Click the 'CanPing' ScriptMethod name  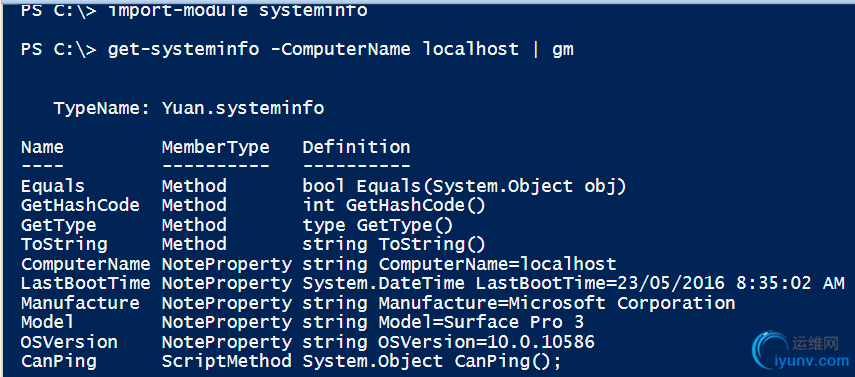[x=58, y=361]
